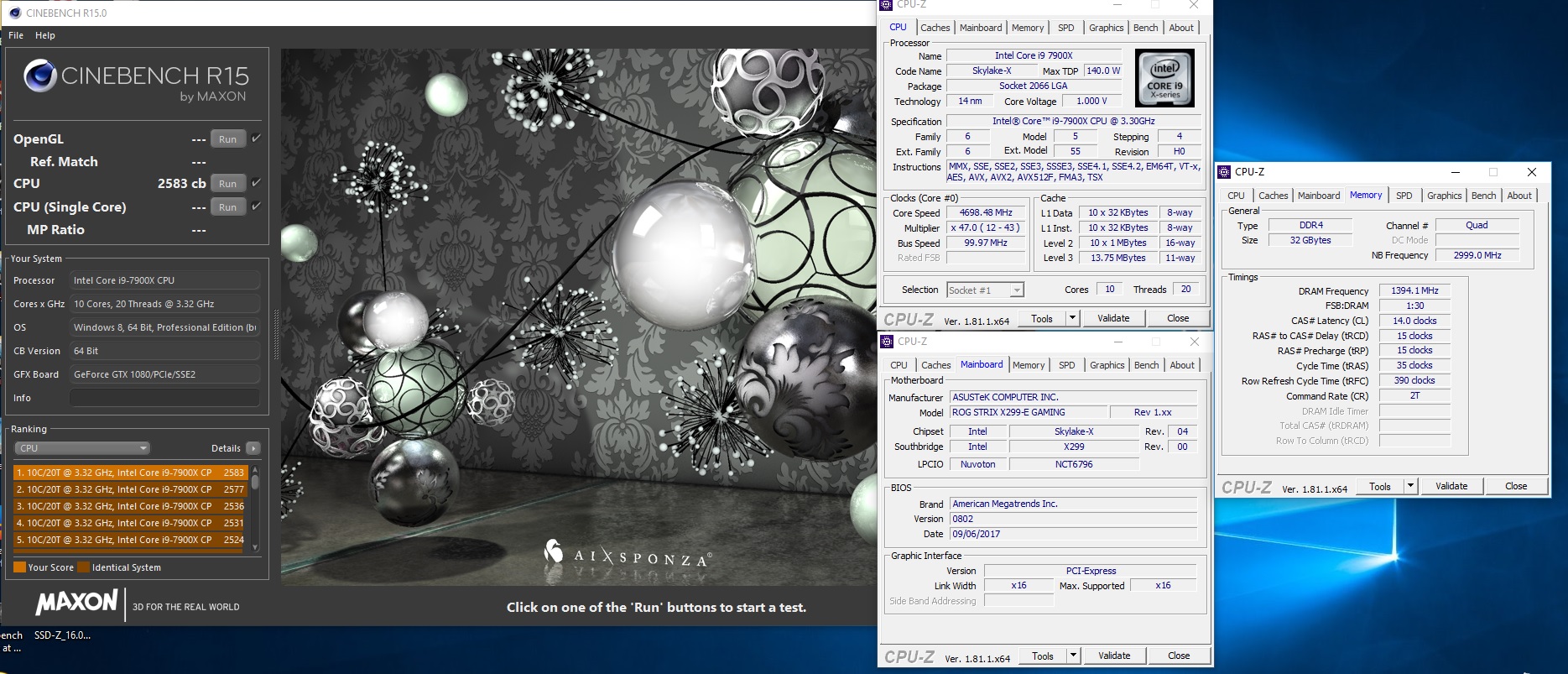The width and height of the screenshot is (1568, 674).
Task: Click the DRAM Frequency value 1394.1 MHz
Action: [1414, 291]
